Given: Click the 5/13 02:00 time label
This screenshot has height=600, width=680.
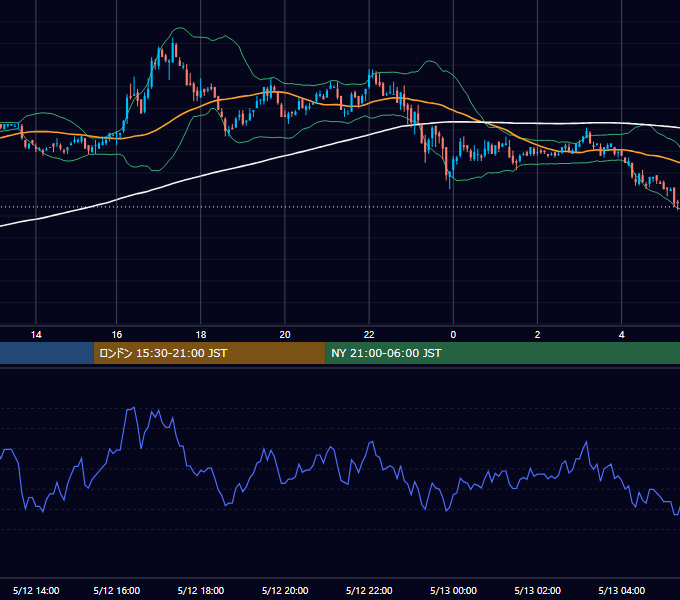Looking at the screenshot, I should pyautogui.click(x=537, y=590).
